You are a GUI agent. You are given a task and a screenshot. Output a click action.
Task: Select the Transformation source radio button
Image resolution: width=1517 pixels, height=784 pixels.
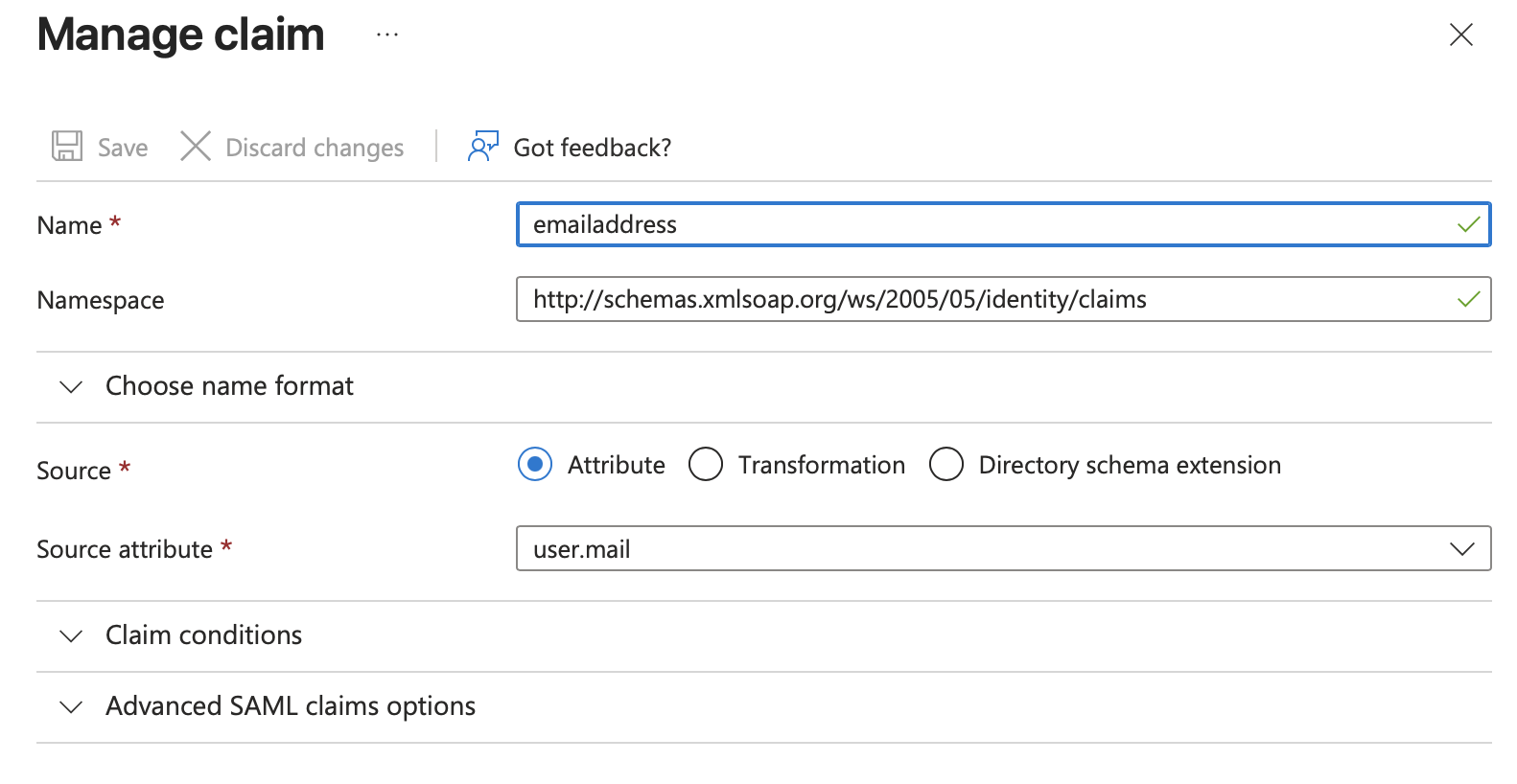tap(706, 465)
